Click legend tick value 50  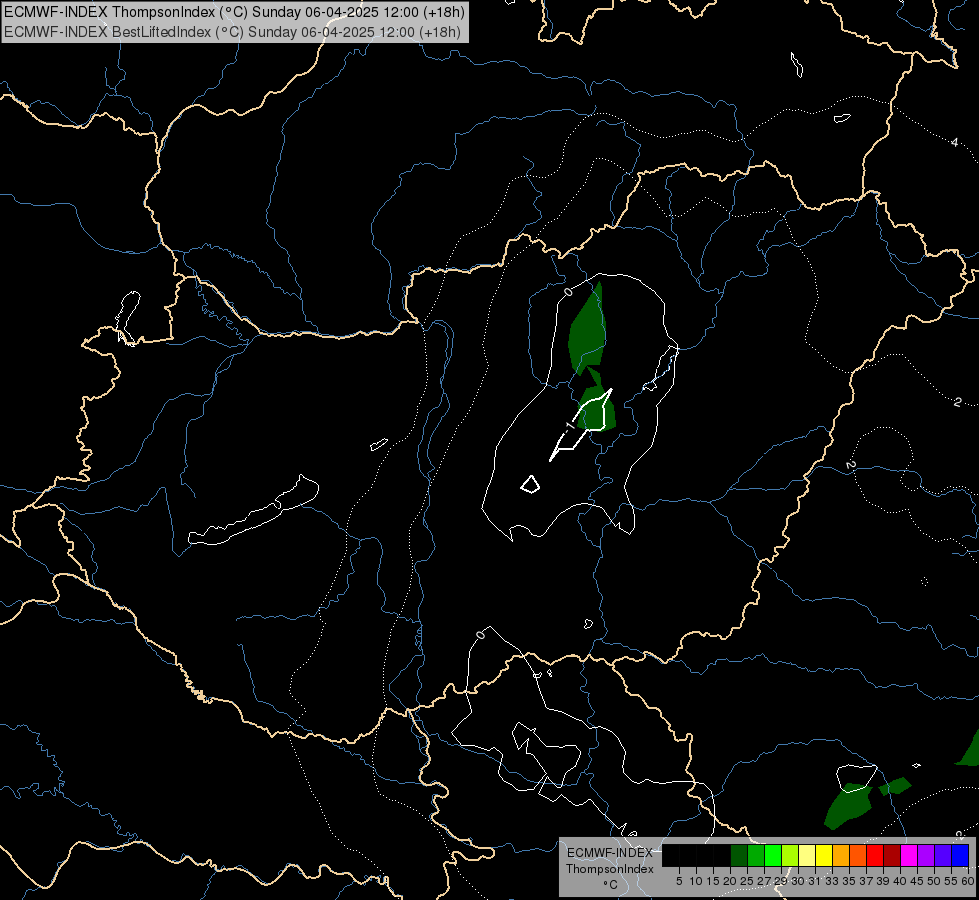[934, 881]
